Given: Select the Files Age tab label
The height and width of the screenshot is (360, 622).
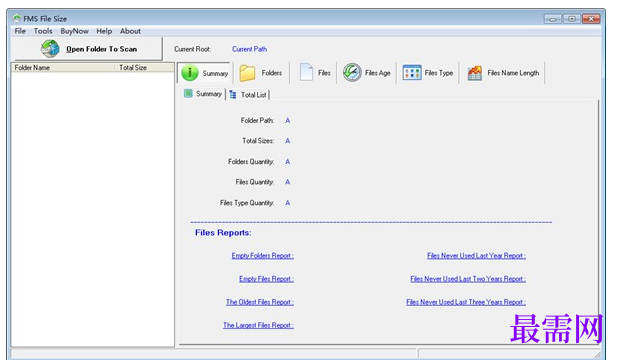Looking at the screenshot, I should [378, 73].
